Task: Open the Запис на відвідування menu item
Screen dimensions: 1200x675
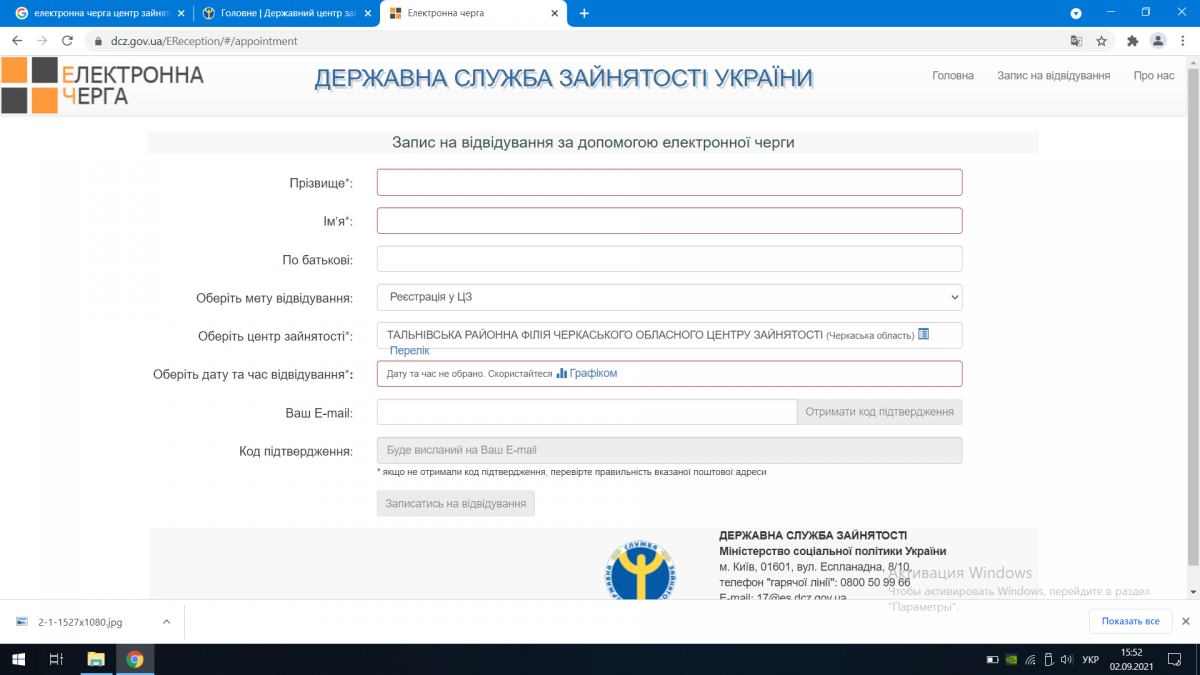Action: click(1053, 76)
